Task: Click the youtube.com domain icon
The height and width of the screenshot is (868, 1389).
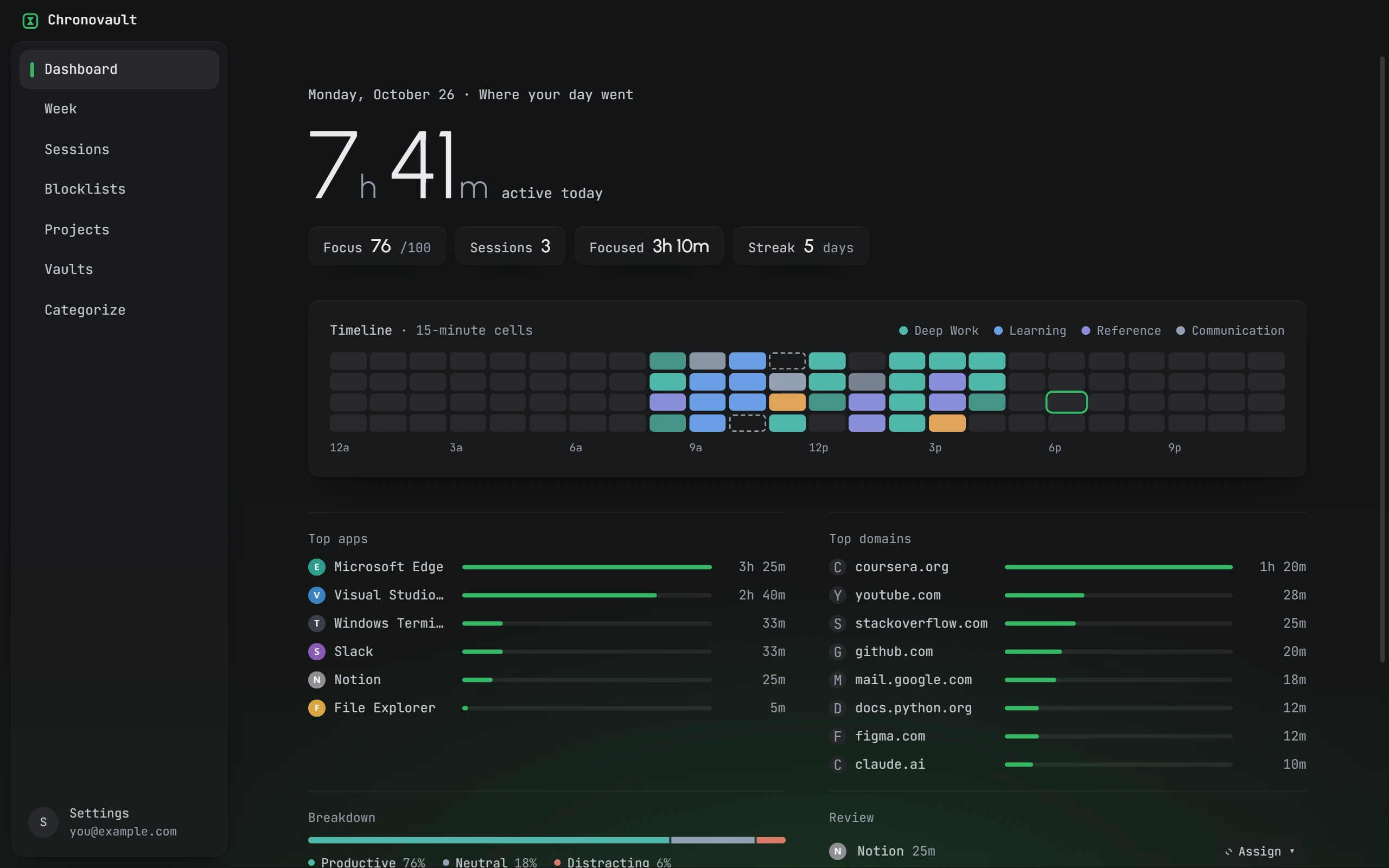Action: coord(837,595)
